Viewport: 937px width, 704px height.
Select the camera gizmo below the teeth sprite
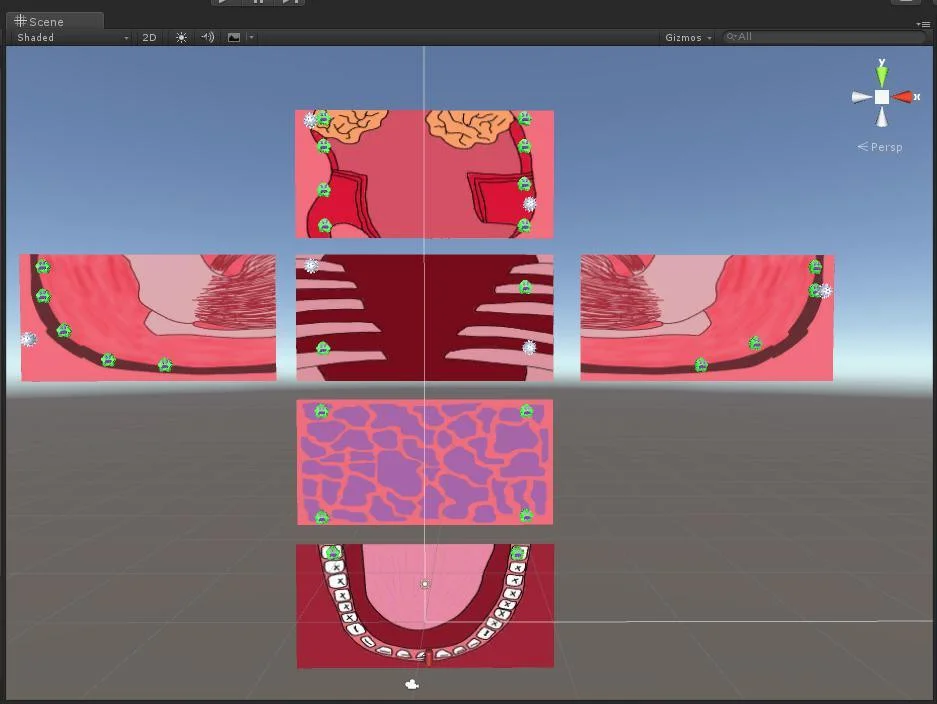point(412,684)
